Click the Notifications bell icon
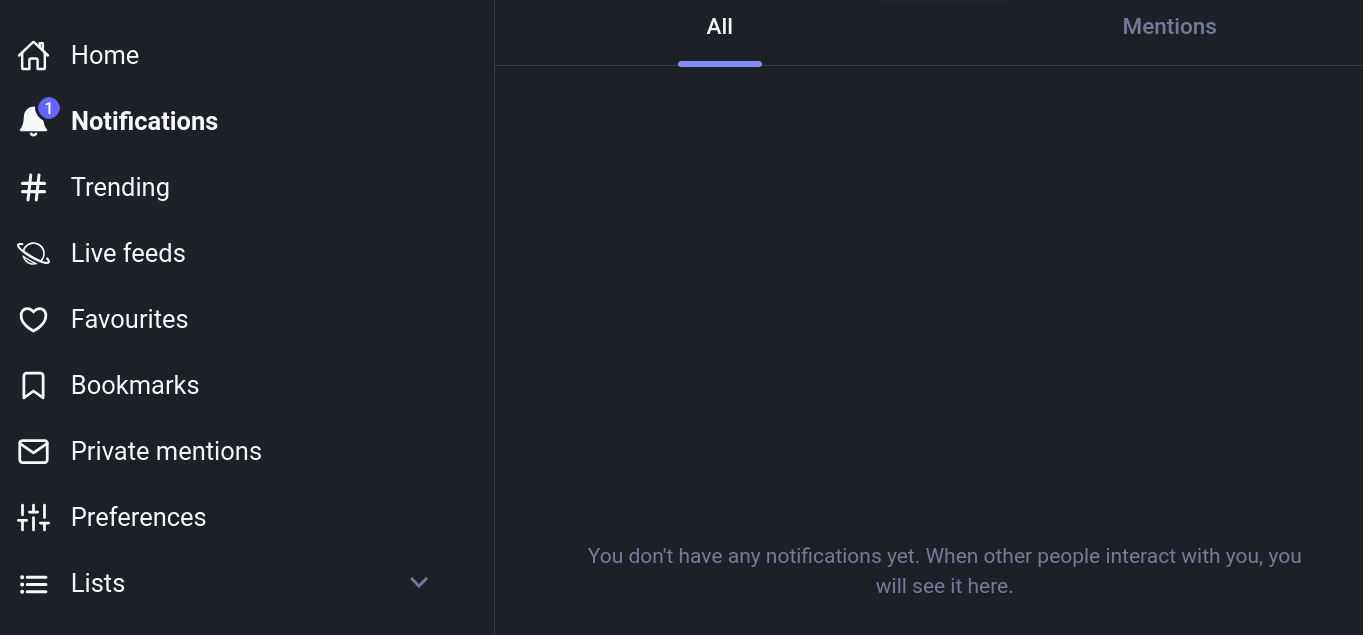Screen dimensions: 1363x635 tap(34, 122)
